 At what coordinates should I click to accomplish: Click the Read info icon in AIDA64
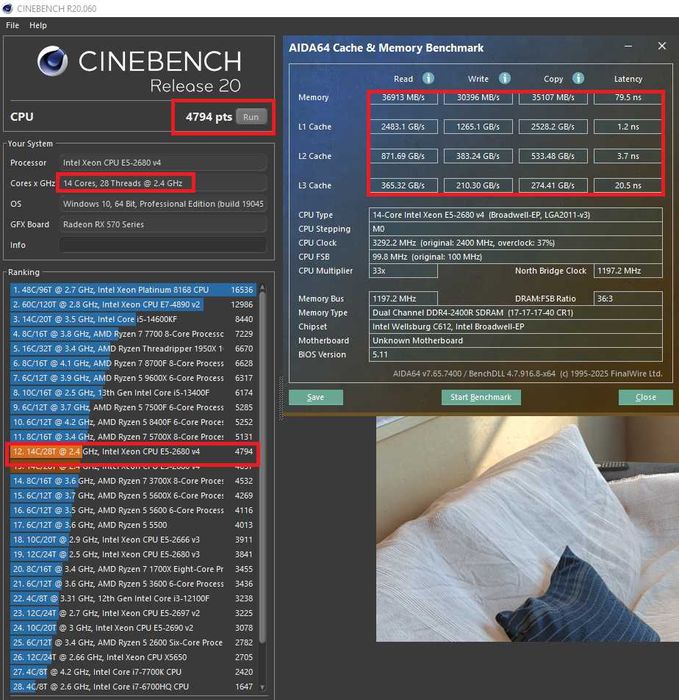428,79
